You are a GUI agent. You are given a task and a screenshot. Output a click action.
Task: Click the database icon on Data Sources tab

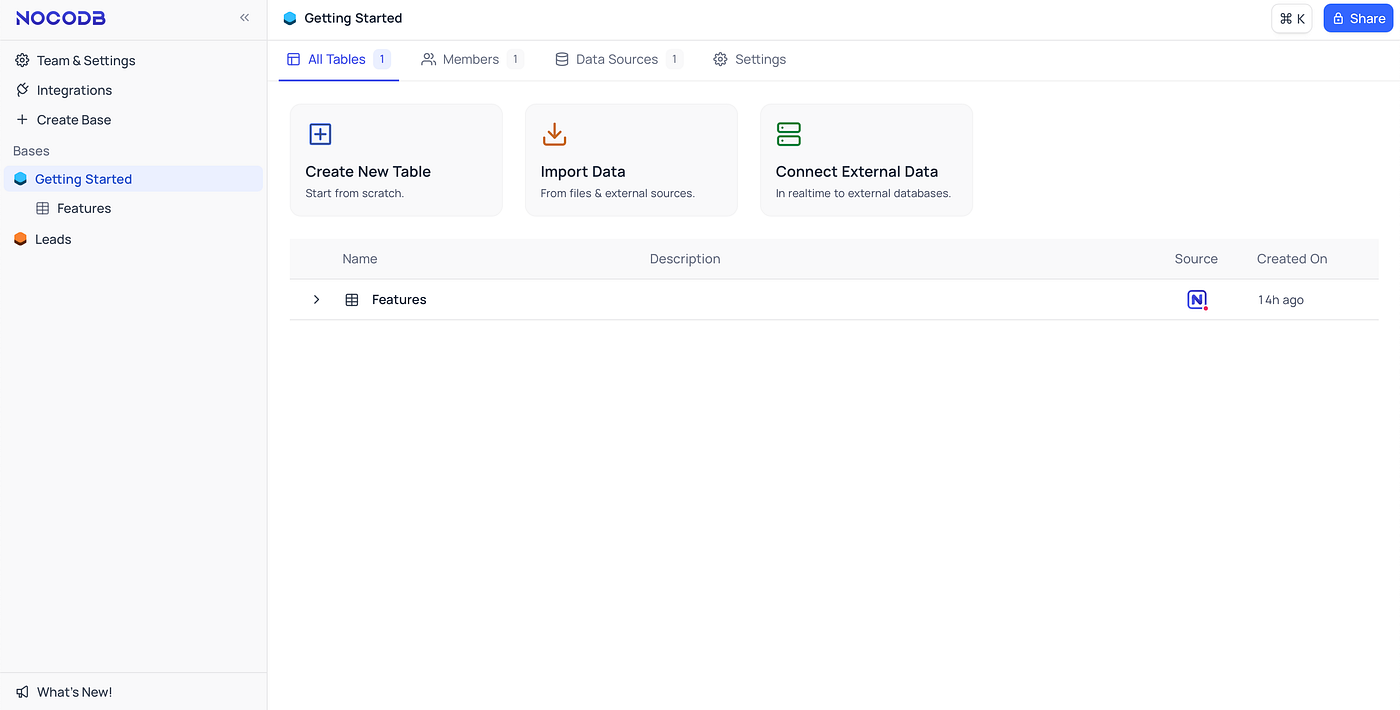562,60
